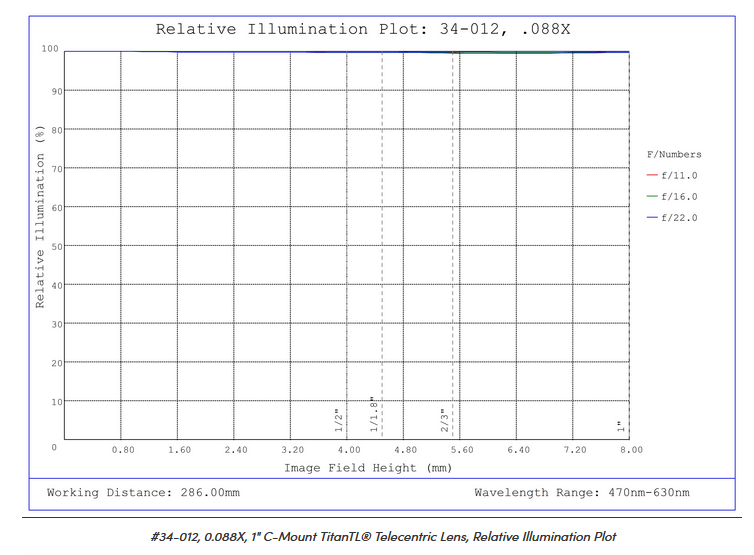
Task: Select the 'Relative Illumination (%)' y-axis label
Action: (x=41, y=216)
